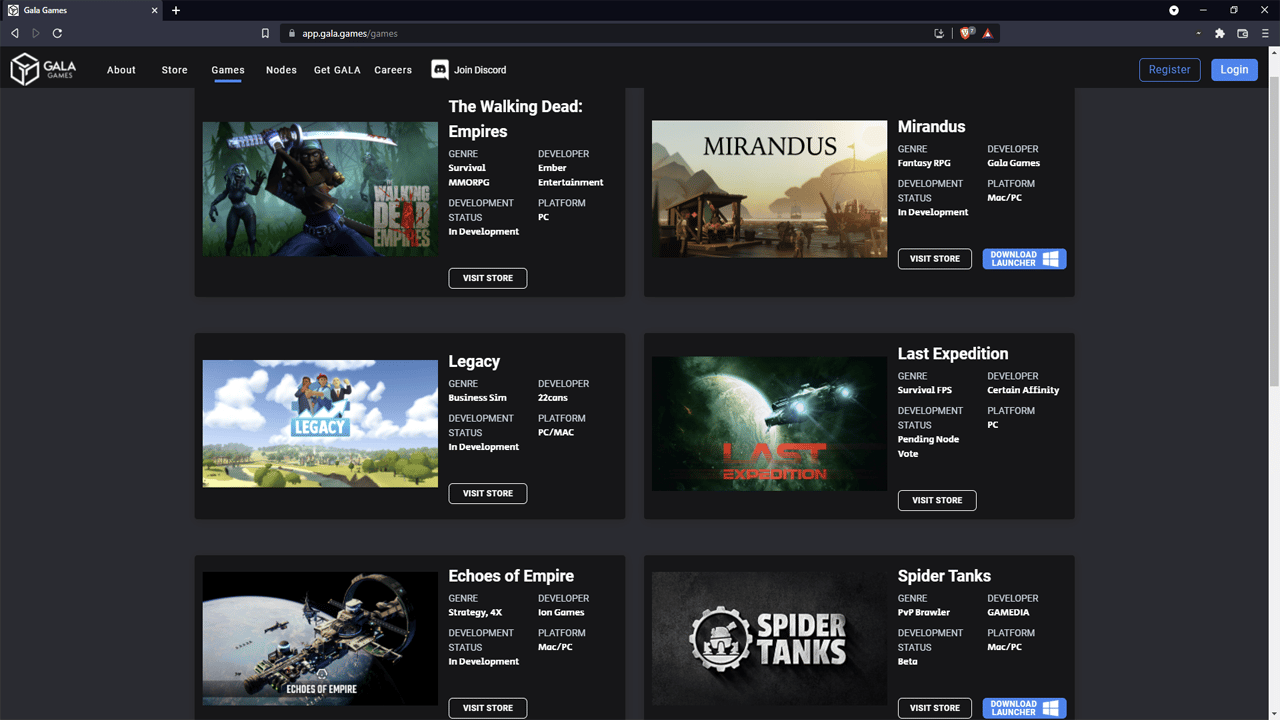Screen dimensions: 1280x720
Task: Visit store for Echoes of Empire
Action: (488, 708)
